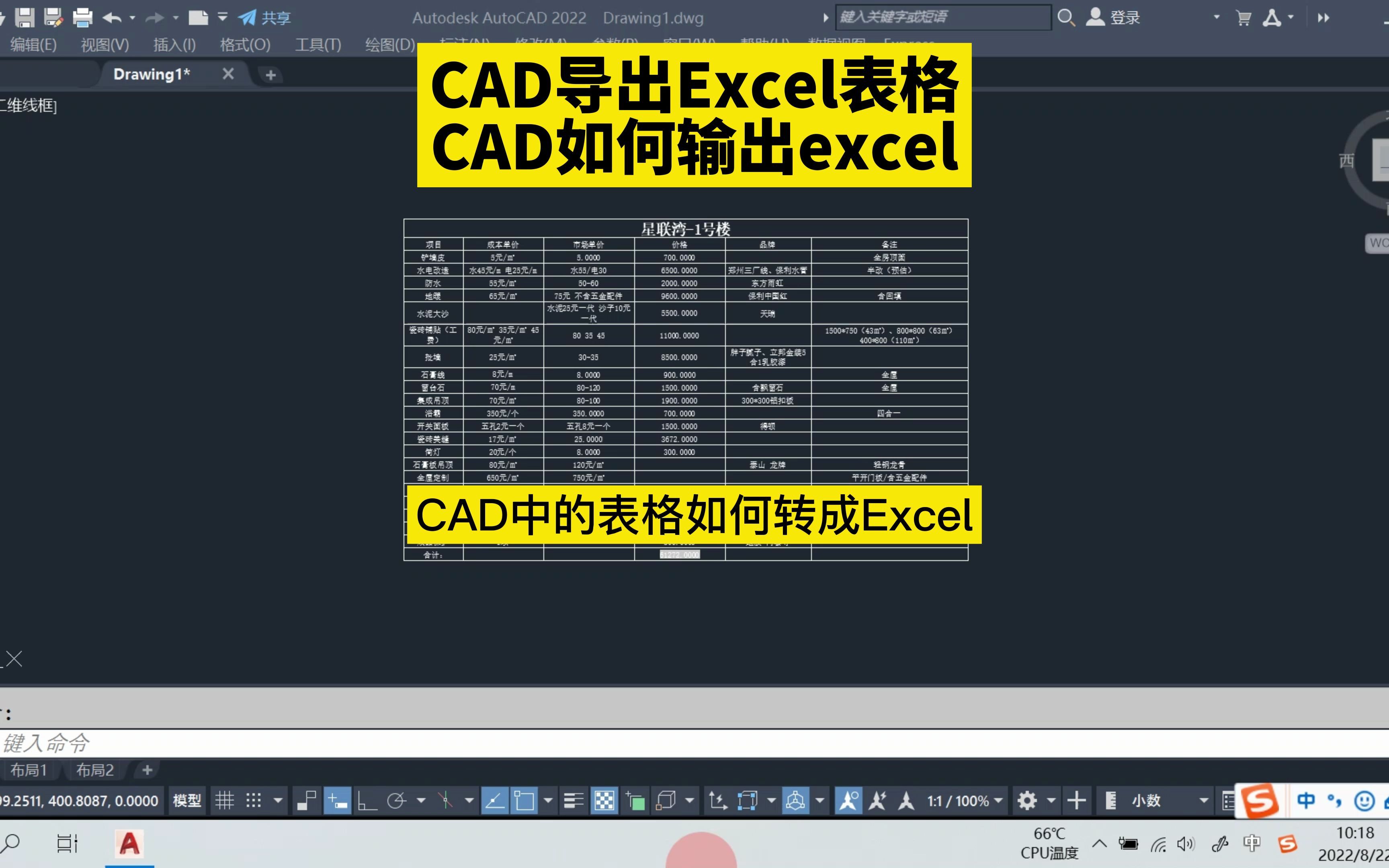Close the Drawing1* tab with X

228,74
